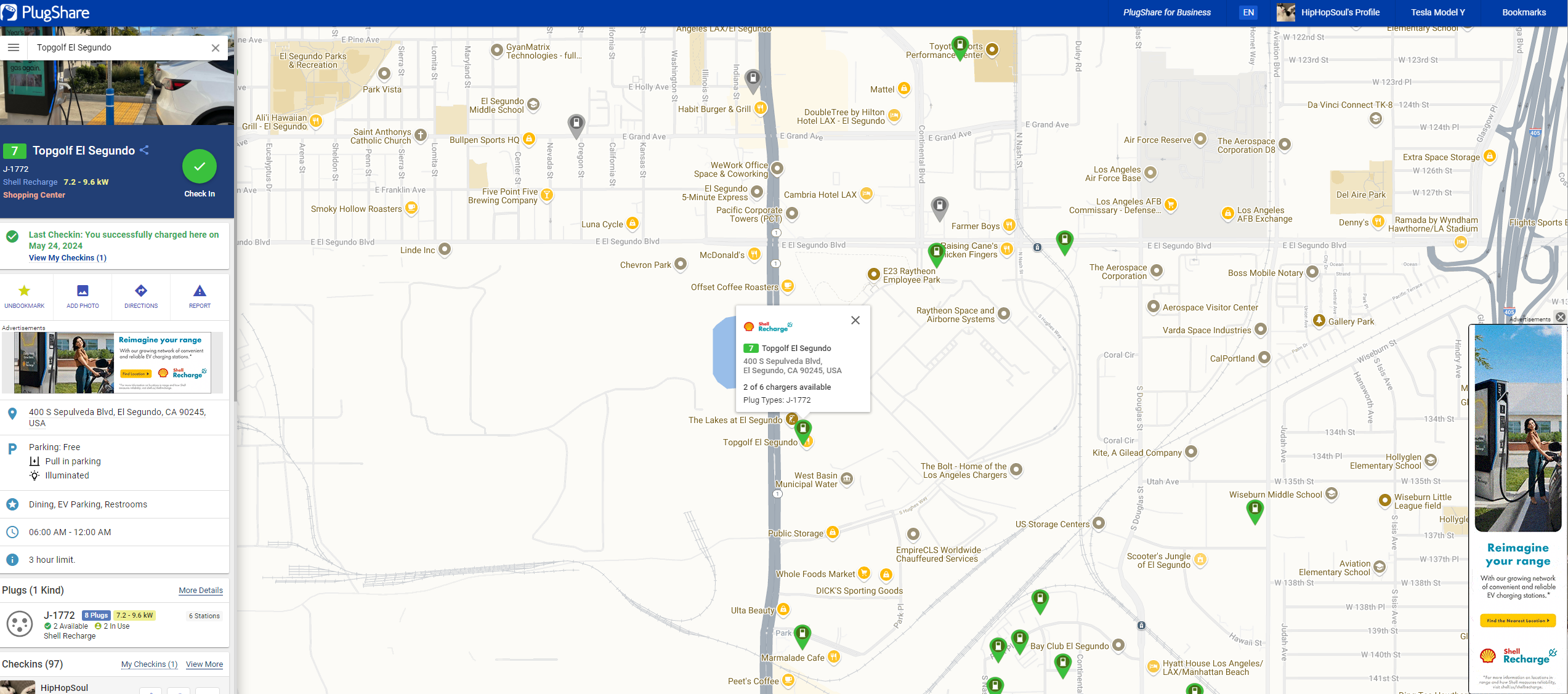Click Denny's restaurant marker
Viewport: 1568px width, 694px height.
[x=1378, y=222]
